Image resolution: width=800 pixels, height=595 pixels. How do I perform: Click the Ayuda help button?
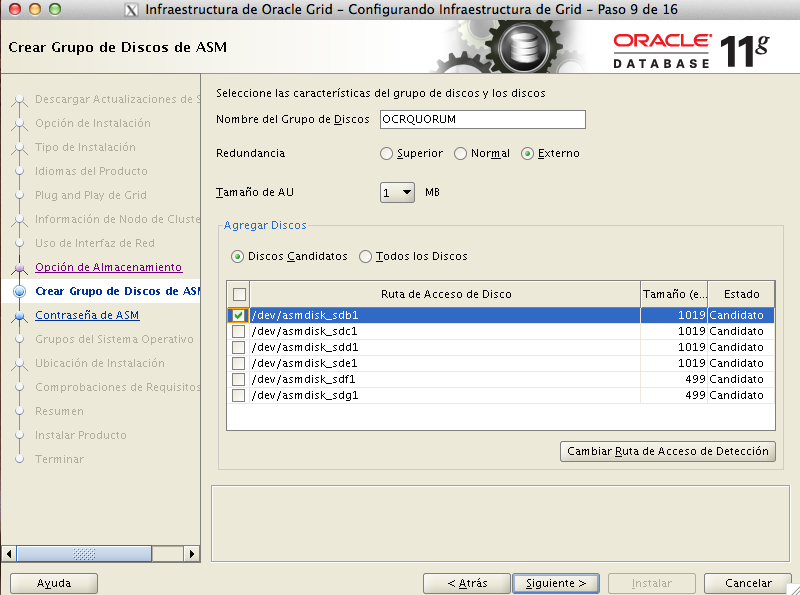54,583
